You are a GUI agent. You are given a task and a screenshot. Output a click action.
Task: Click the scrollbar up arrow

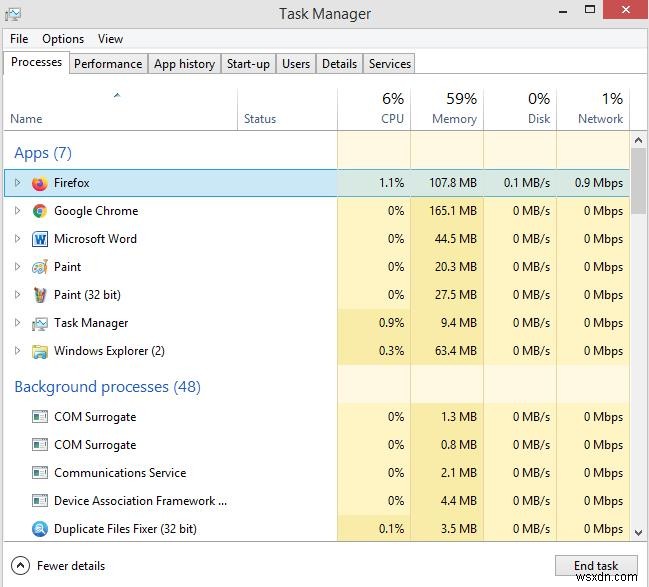pyautogui.click(x=638, y=140)
